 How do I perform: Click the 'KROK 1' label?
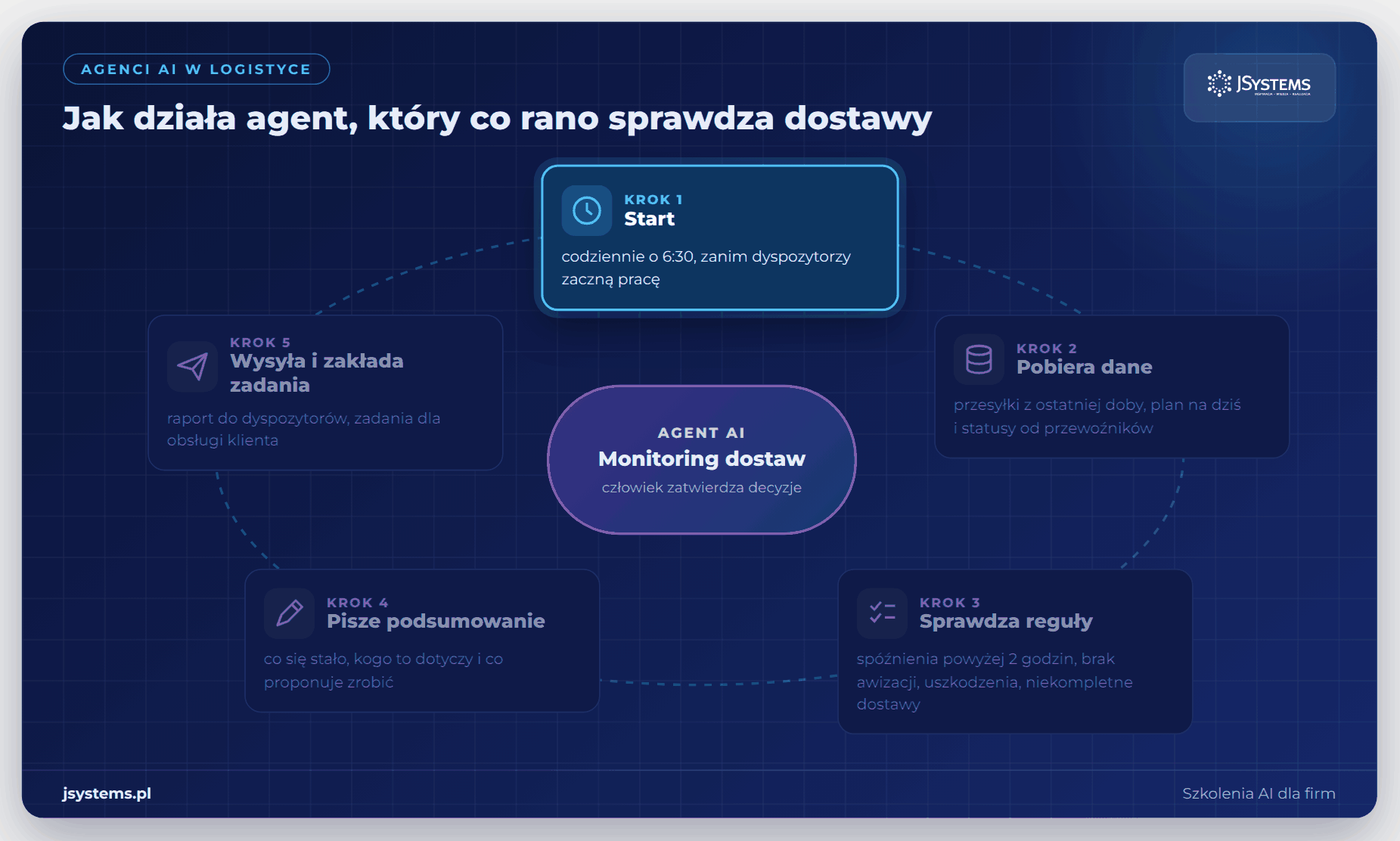tap(653, 200)
